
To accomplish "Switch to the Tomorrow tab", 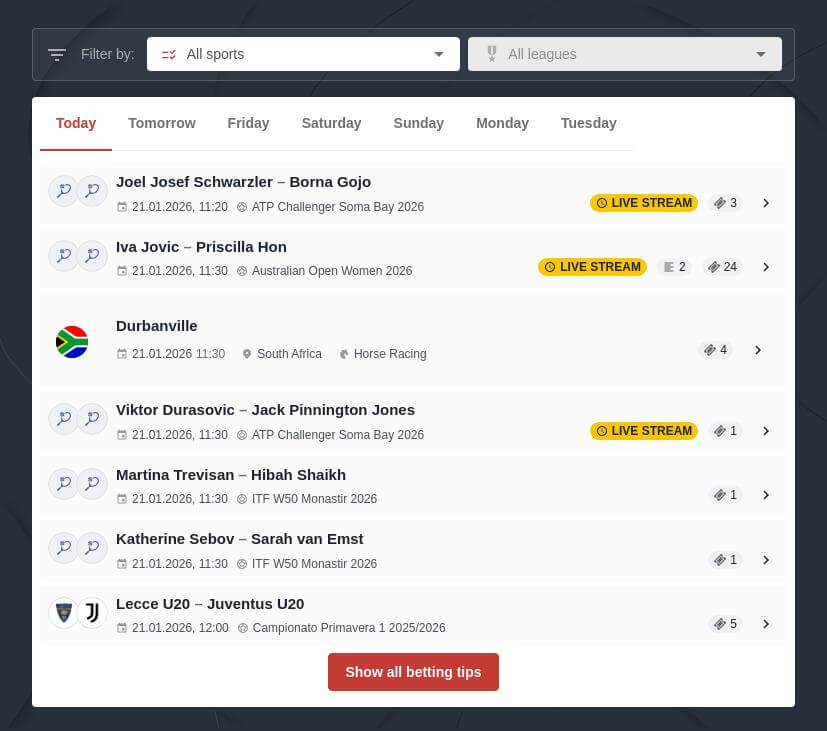I will (x=162, y=123).
